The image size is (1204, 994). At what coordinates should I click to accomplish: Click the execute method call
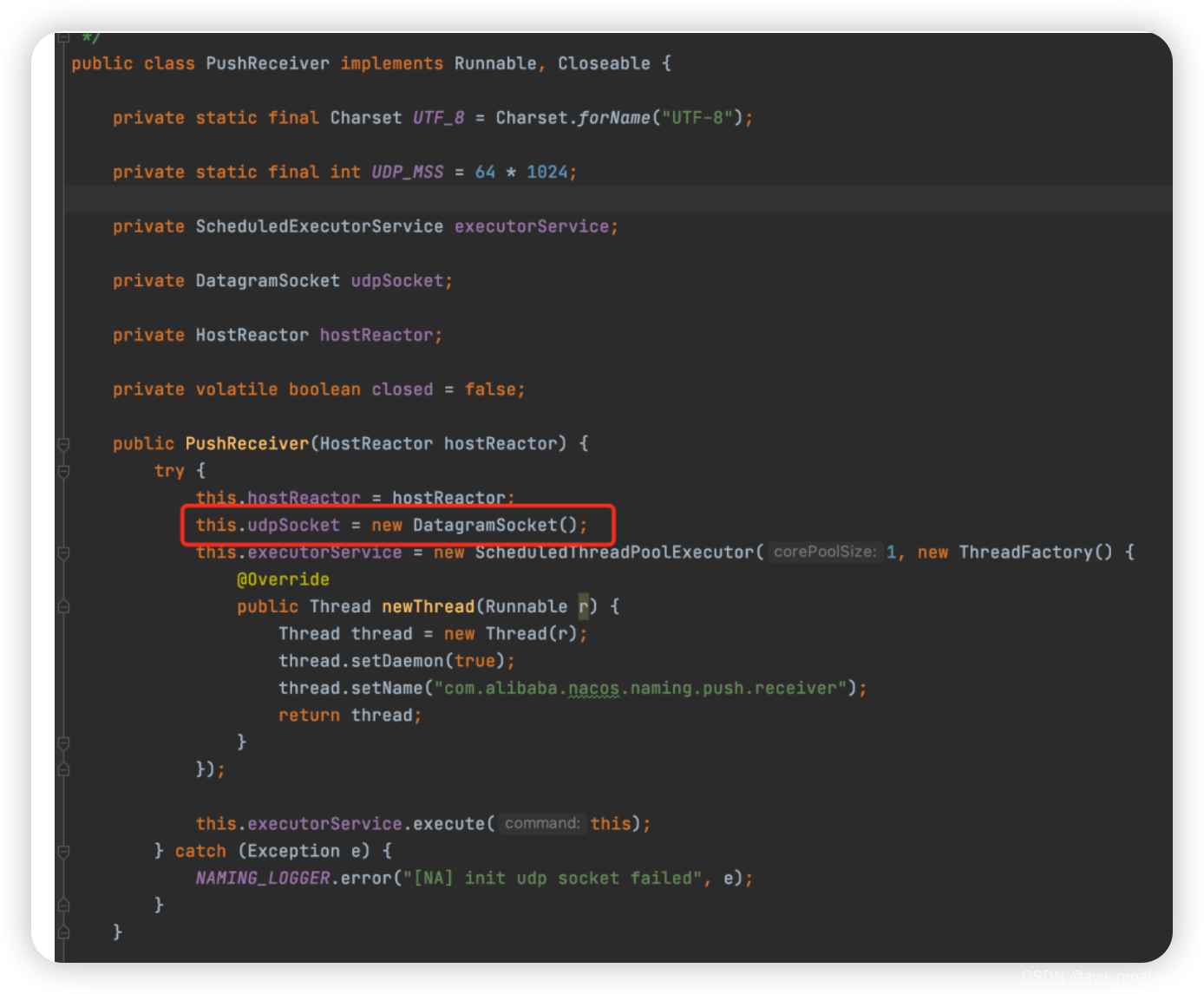(x=448, y=824)
